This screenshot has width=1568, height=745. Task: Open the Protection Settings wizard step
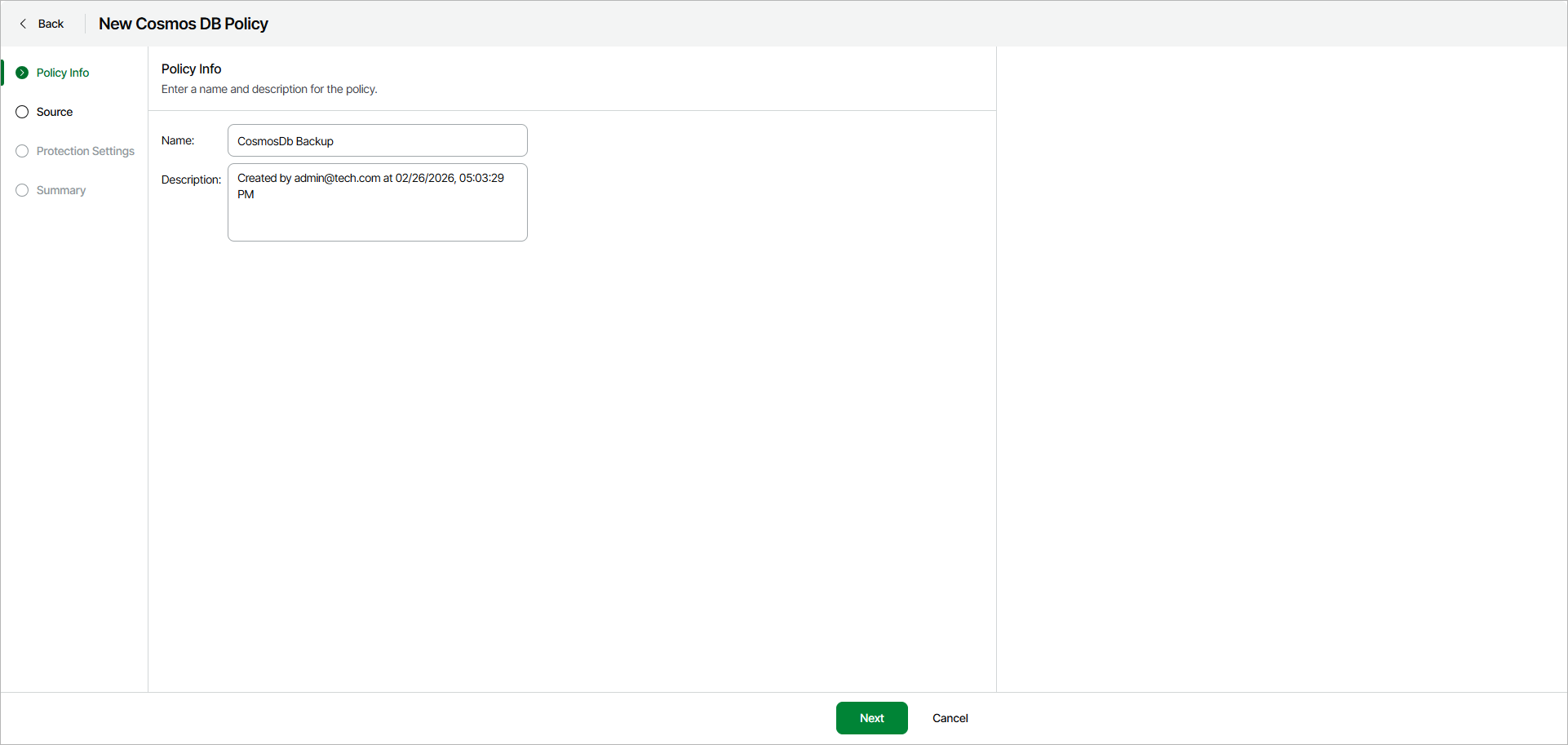86,151
